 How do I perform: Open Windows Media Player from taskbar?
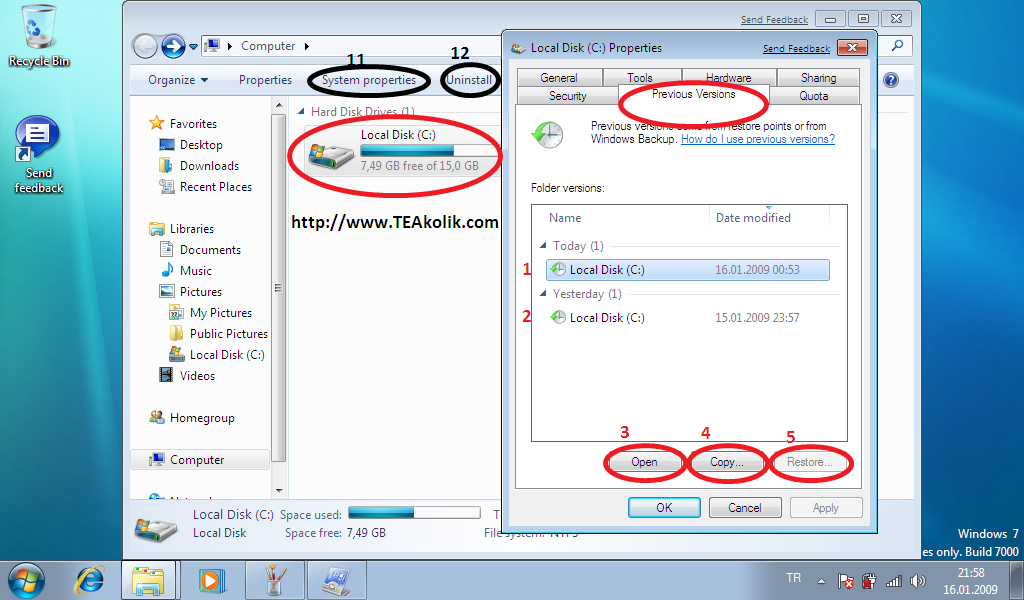point(212,580)
